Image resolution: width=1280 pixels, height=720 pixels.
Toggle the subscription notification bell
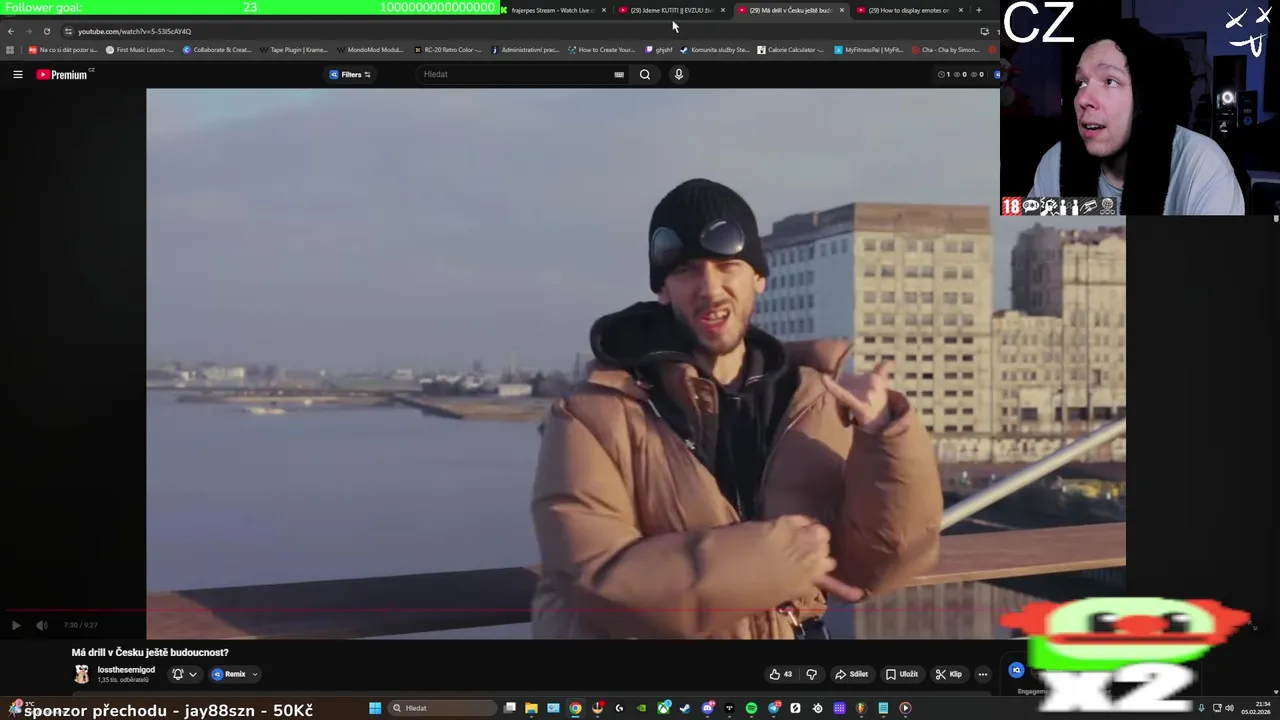(178, 674)
